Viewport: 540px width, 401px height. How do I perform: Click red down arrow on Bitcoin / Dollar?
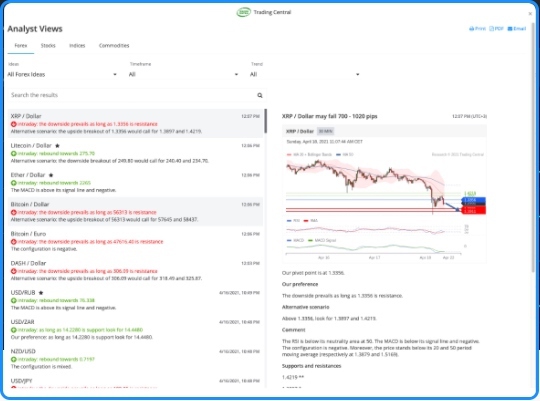14,212
